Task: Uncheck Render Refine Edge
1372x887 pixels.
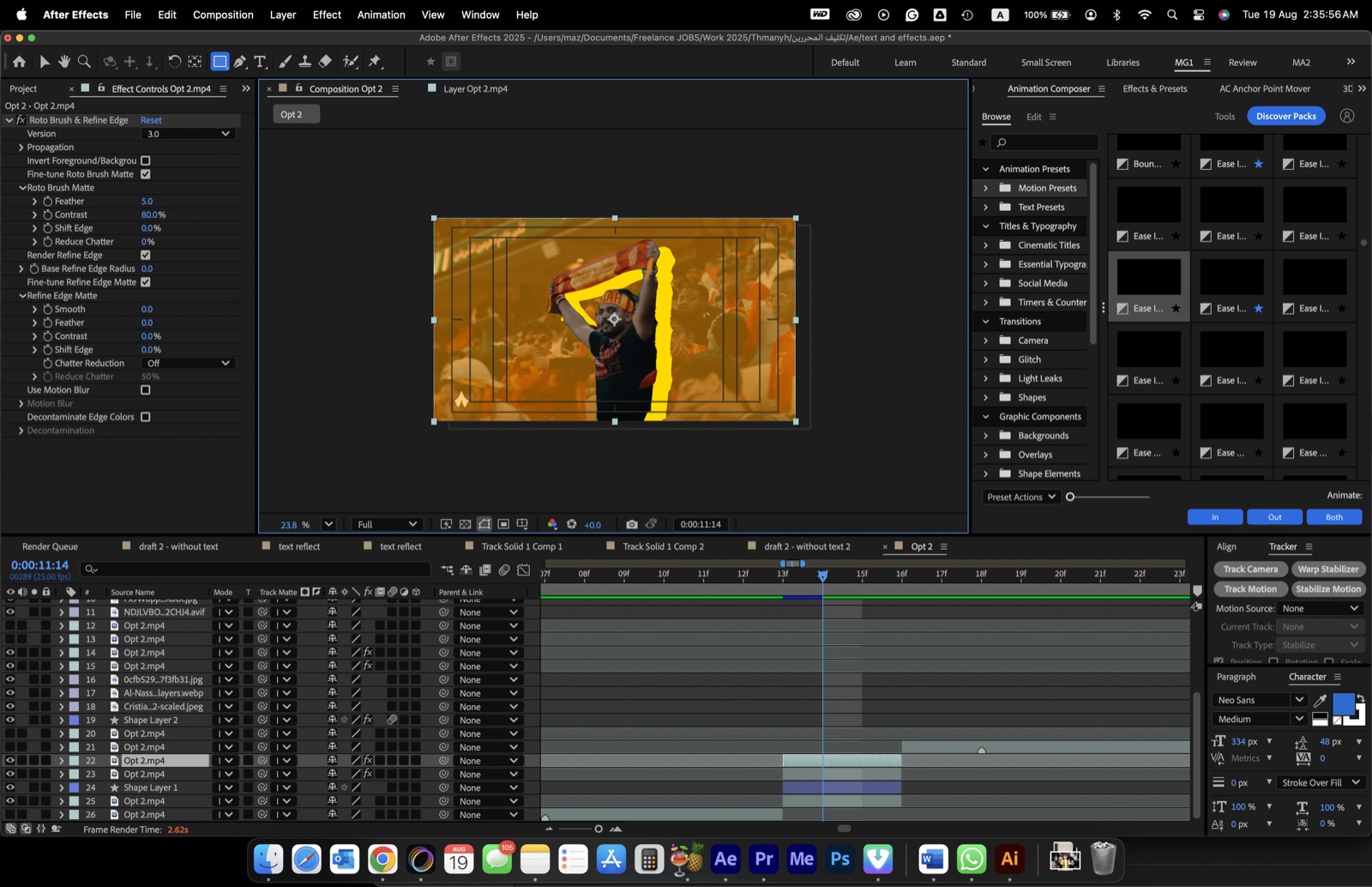Action: (x=146, y=255)
